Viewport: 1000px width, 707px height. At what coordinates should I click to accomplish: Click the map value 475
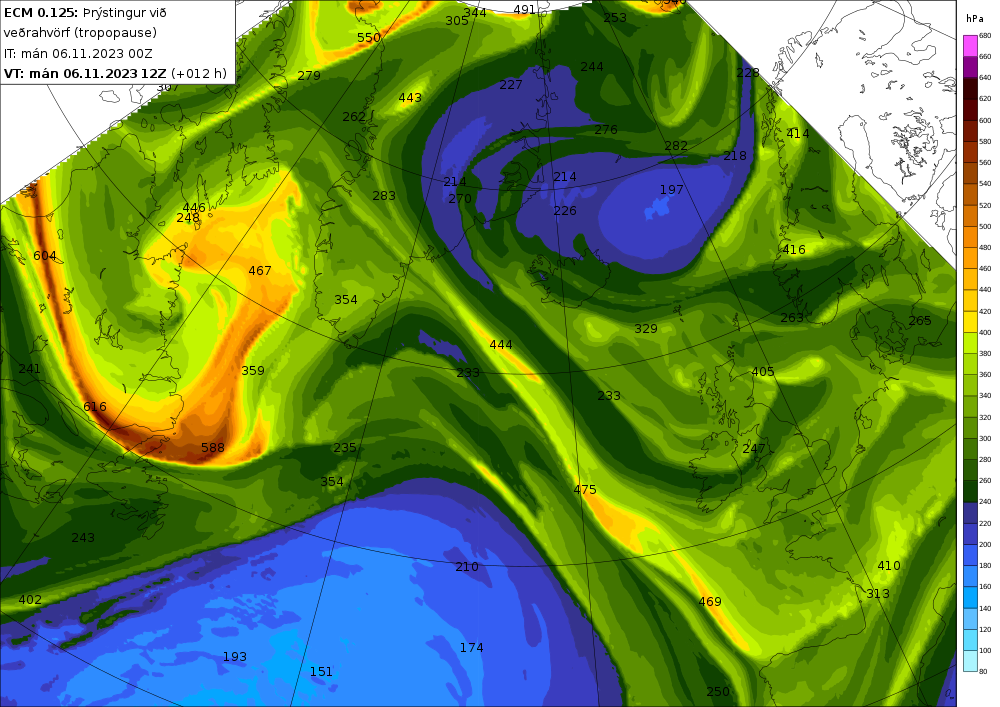(585, 490)
